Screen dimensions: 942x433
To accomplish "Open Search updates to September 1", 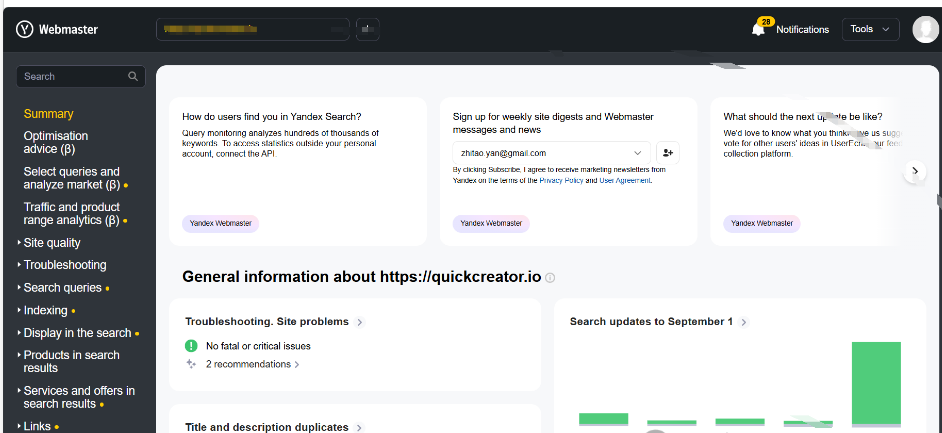I will coord(651,322).
